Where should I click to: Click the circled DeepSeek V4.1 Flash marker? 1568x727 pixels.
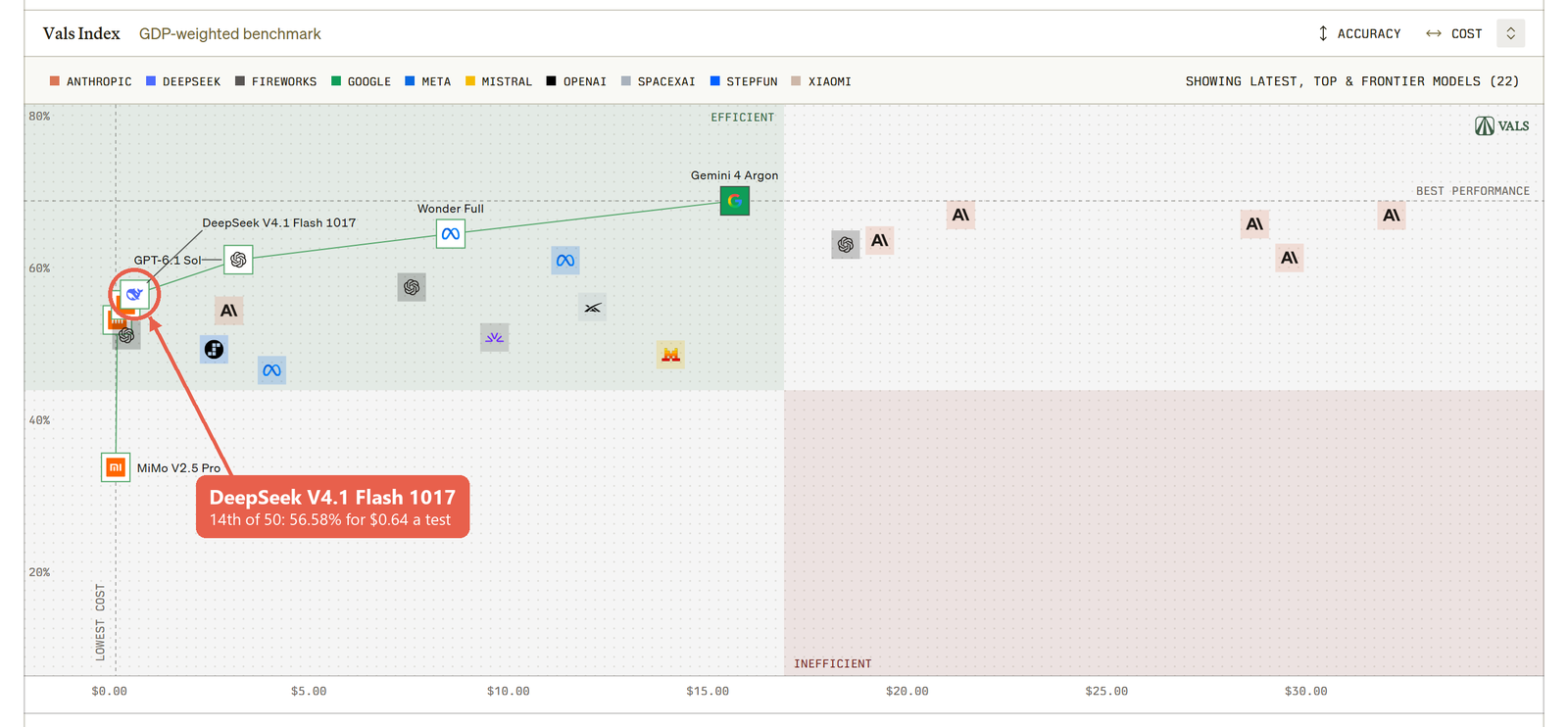[134, 294]
